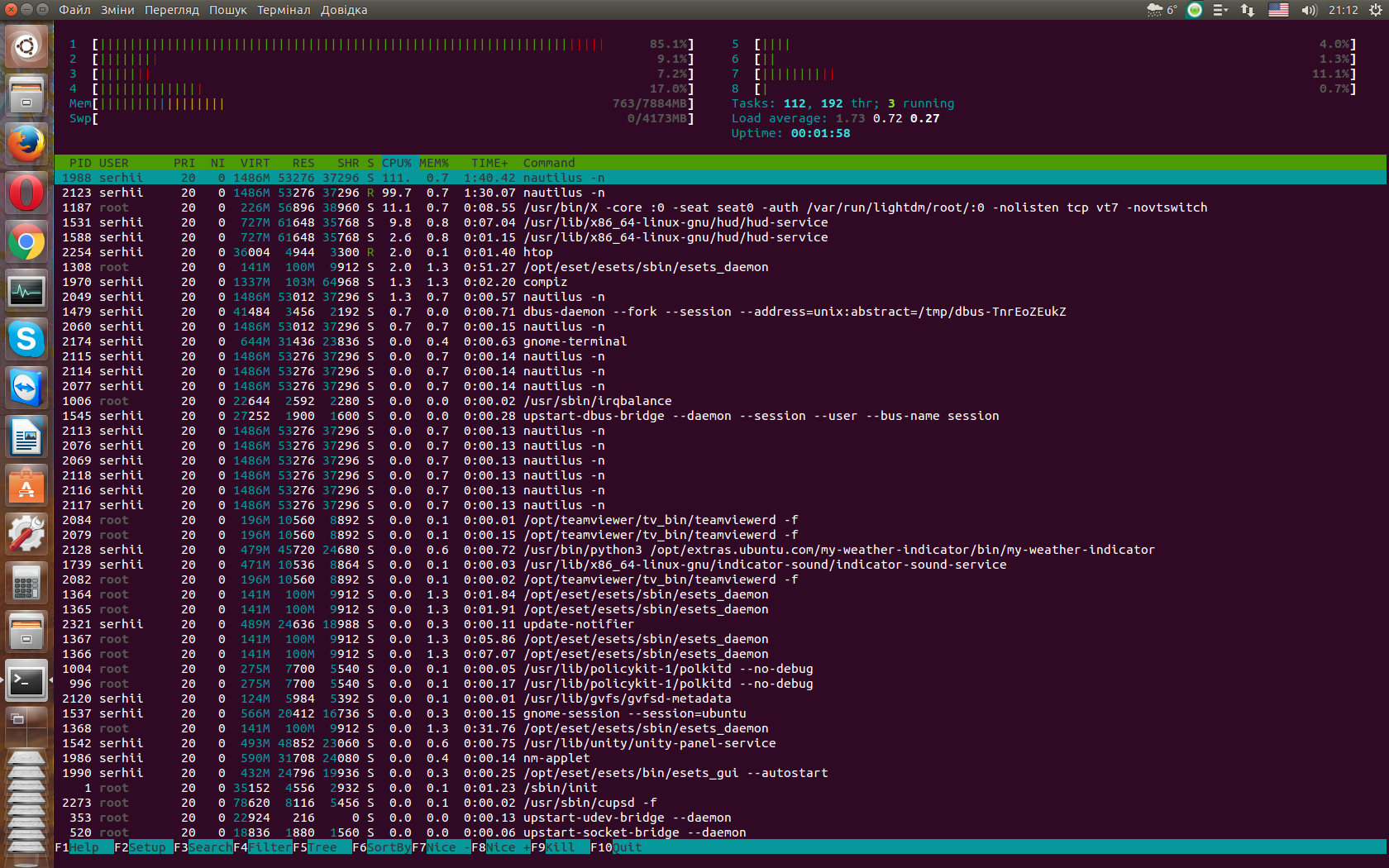This screenshot has width=1389, height=868.
Task: Toggle F5 Tree view in htop
Action: 322,847
